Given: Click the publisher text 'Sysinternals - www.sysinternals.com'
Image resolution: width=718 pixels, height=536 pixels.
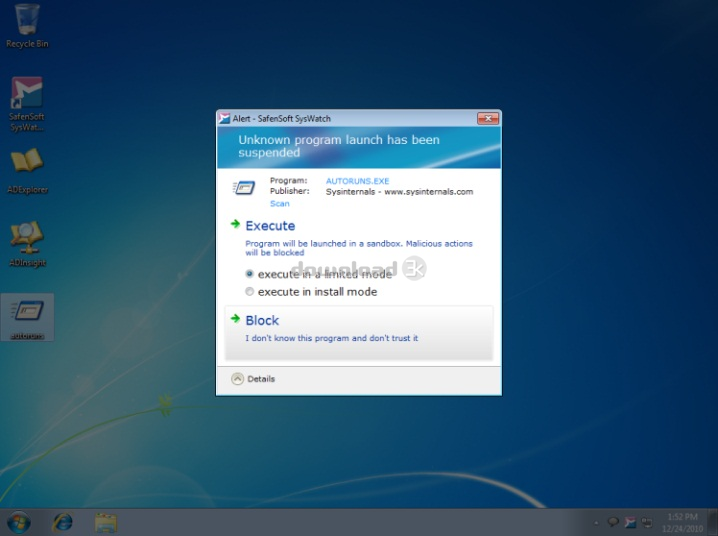Looking at the screenshot, I should [x=399, y=192].
